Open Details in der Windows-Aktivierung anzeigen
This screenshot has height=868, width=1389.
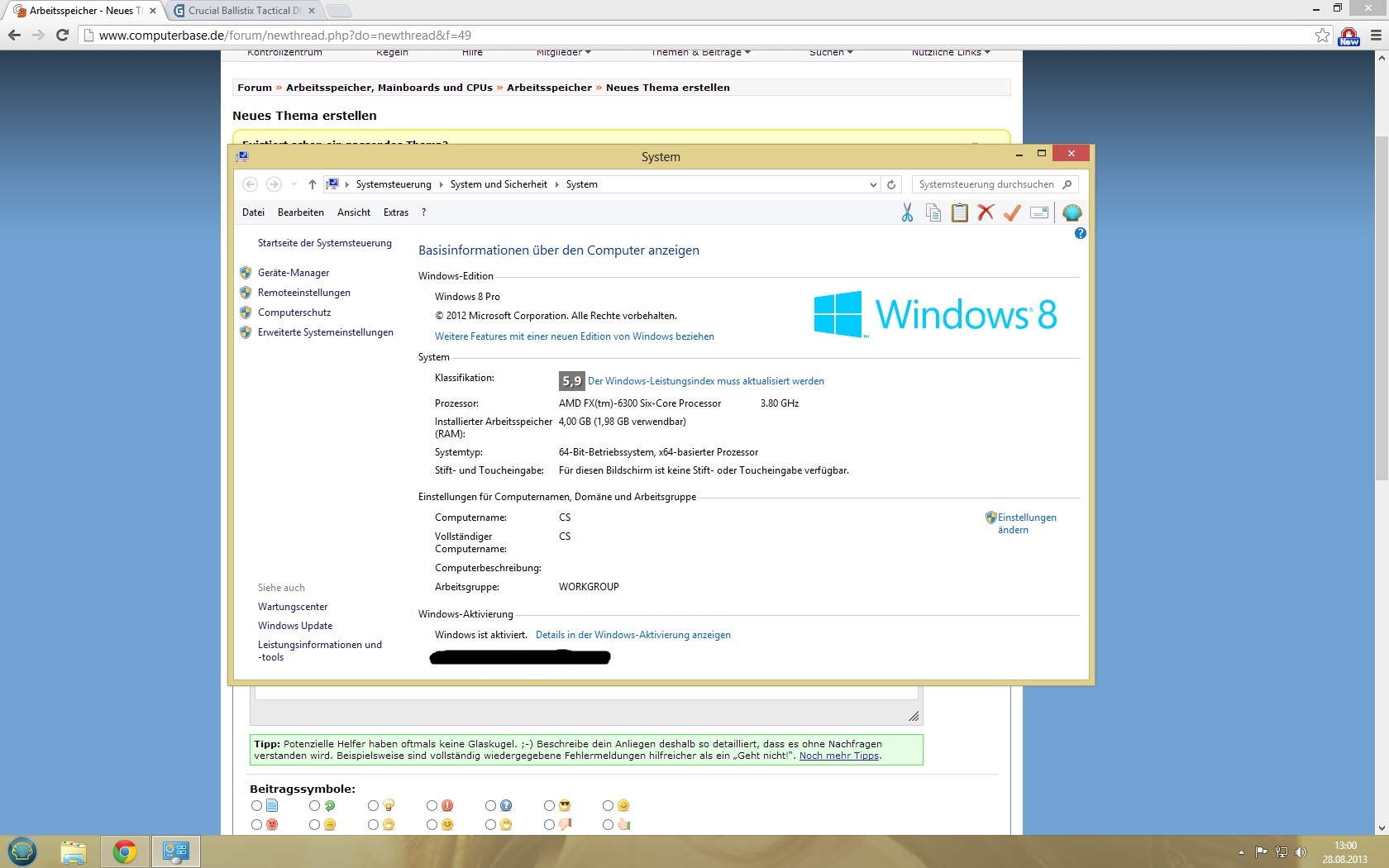point(633,635)
